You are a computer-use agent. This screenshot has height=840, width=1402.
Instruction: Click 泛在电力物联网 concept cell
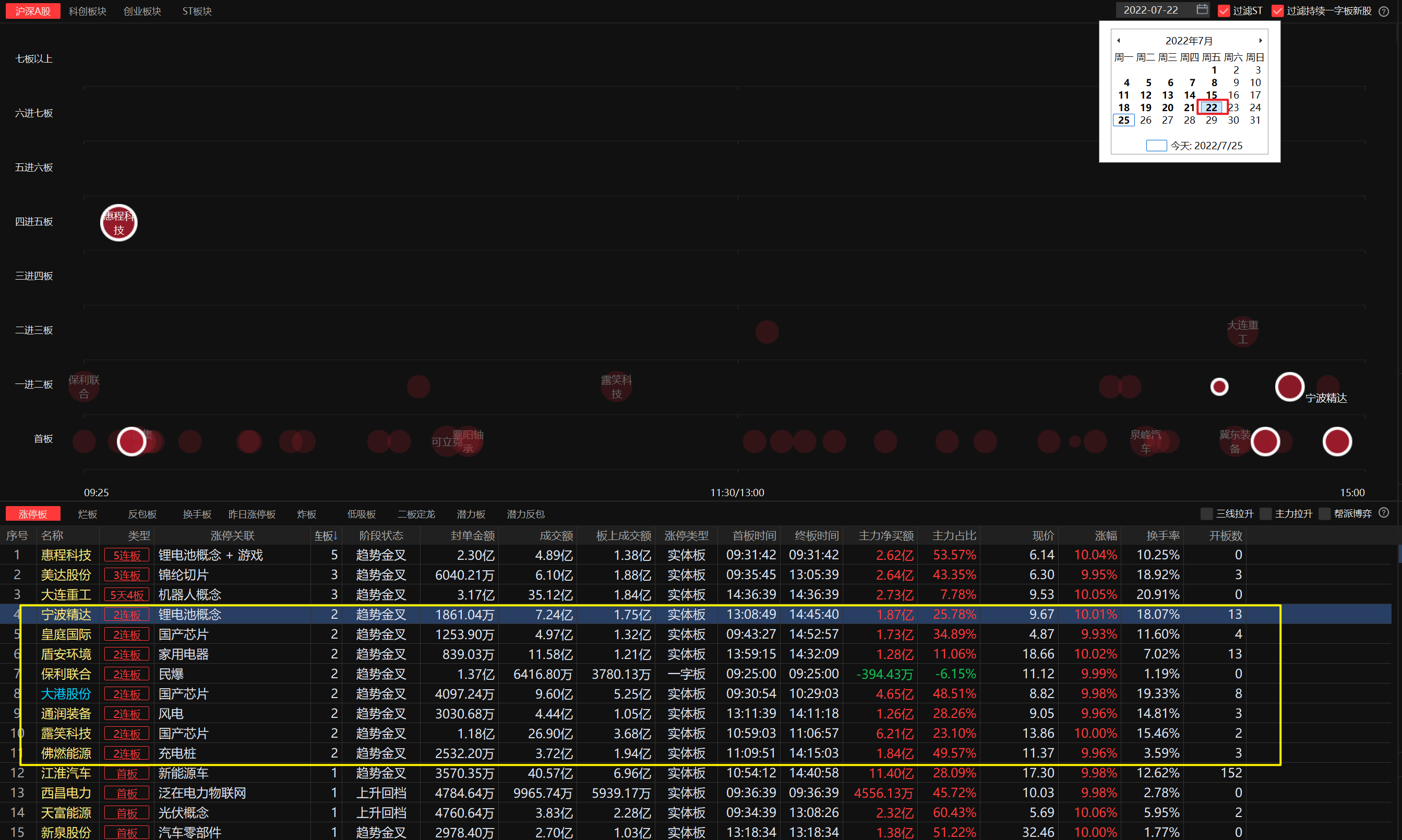[x=202, y=793]
